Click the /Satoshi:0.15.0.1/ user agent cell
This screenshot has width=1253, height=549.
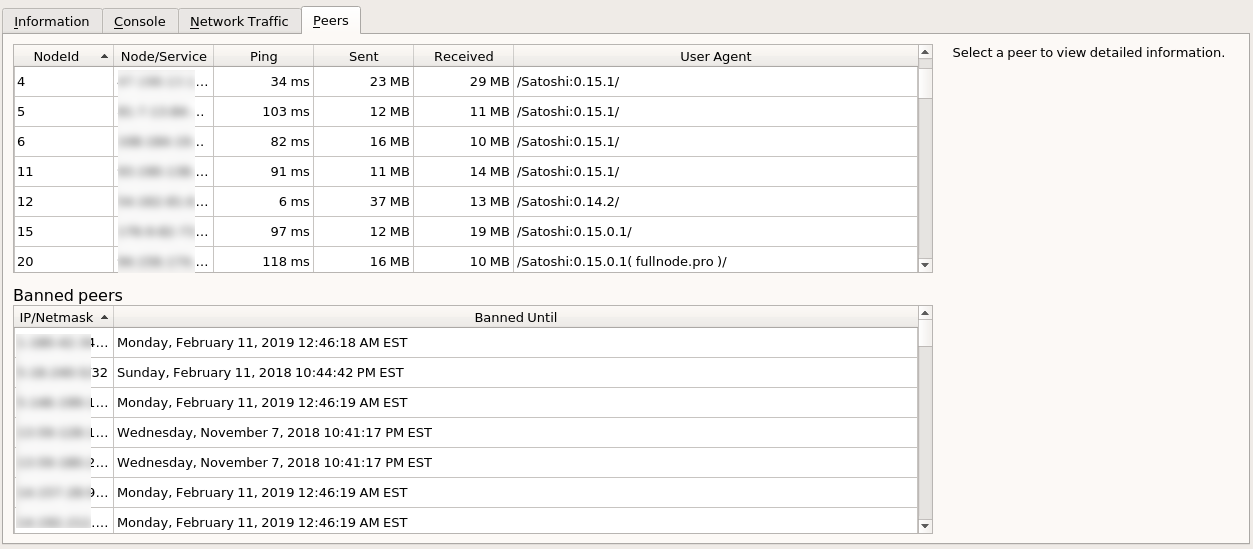pyautogui.click(x=715, y=232)
